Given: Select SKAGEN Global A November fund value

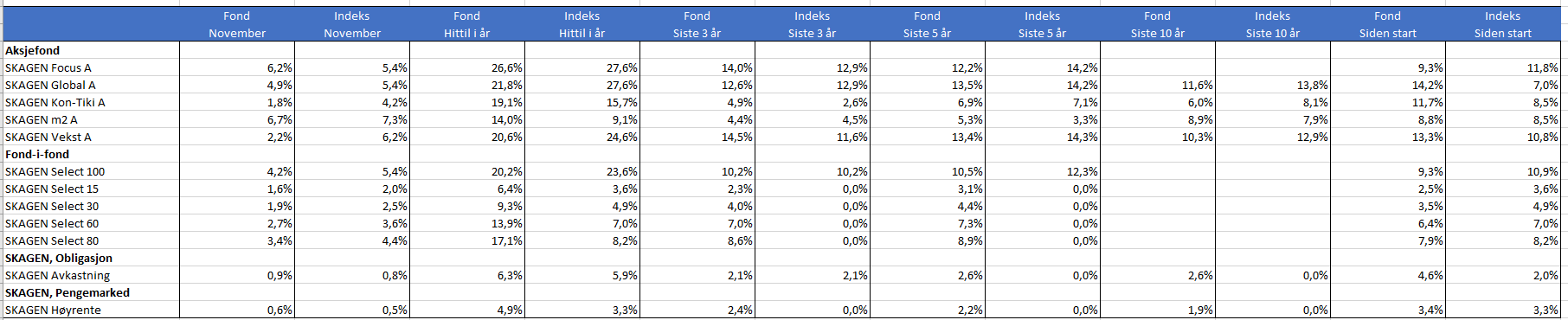Looking at the screenshot, I should 280,85.
